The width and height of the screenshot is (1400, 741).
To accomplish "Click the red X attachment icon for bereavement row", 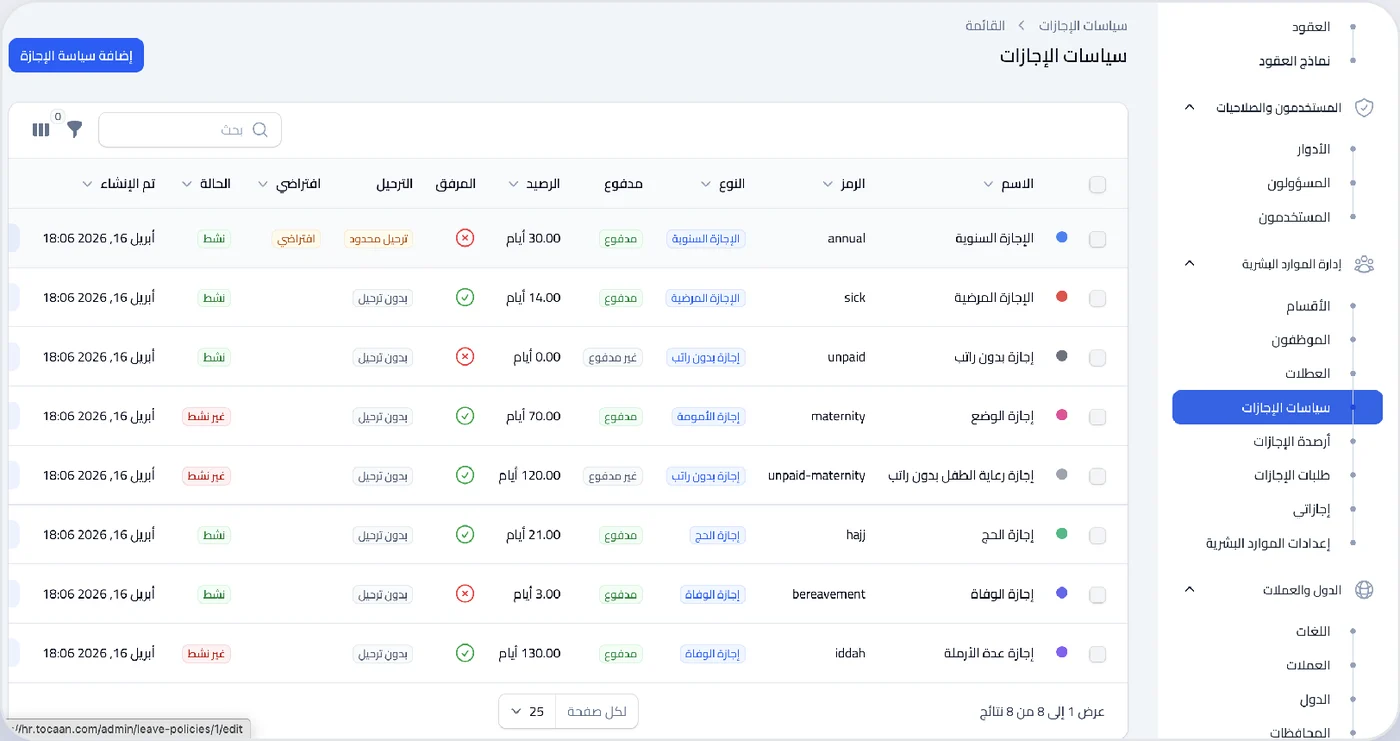I will pos(464,594).
